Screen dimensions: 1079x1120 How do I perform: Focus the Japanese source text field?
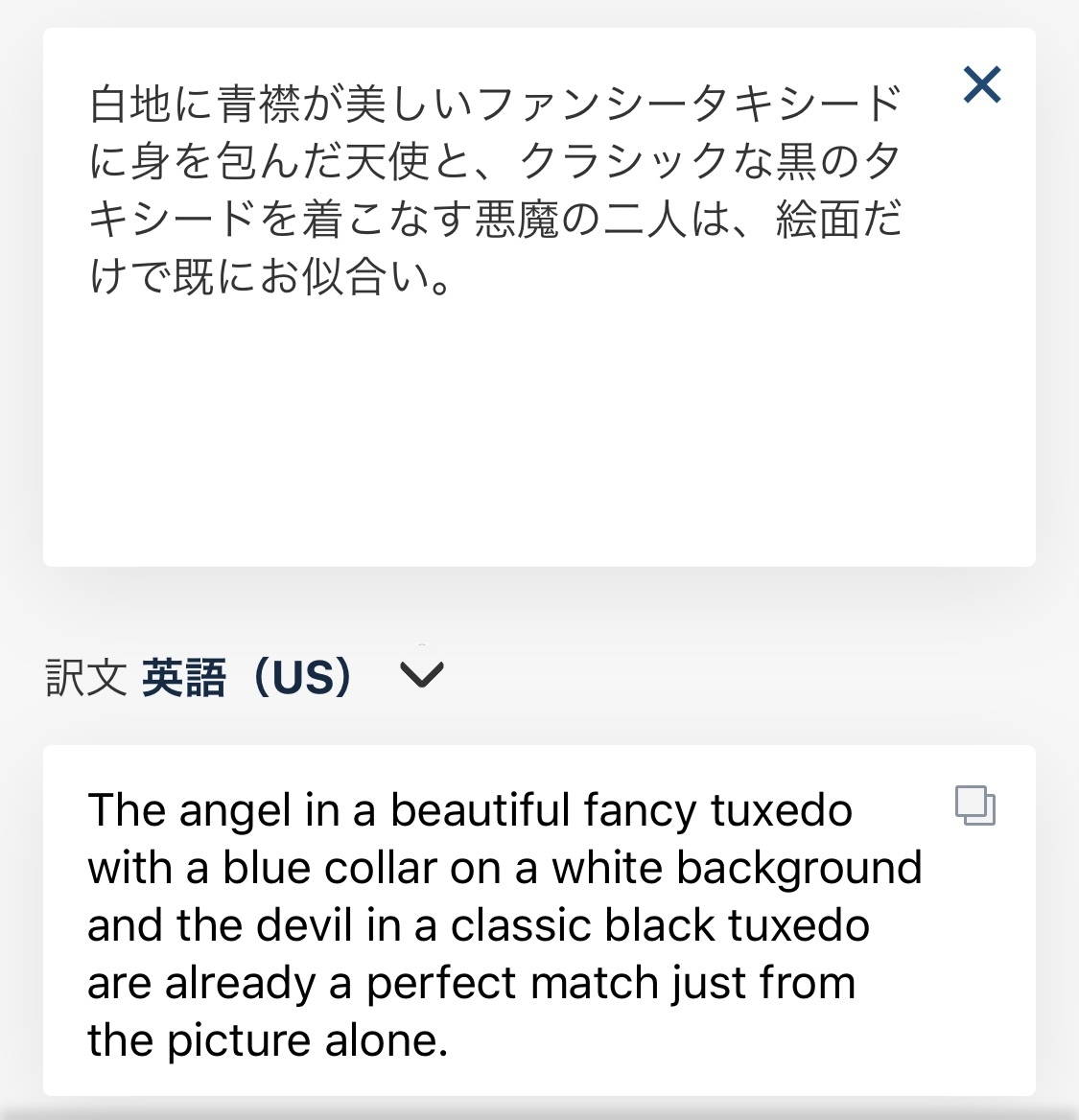pyautogui.click(x=495, y=190)
